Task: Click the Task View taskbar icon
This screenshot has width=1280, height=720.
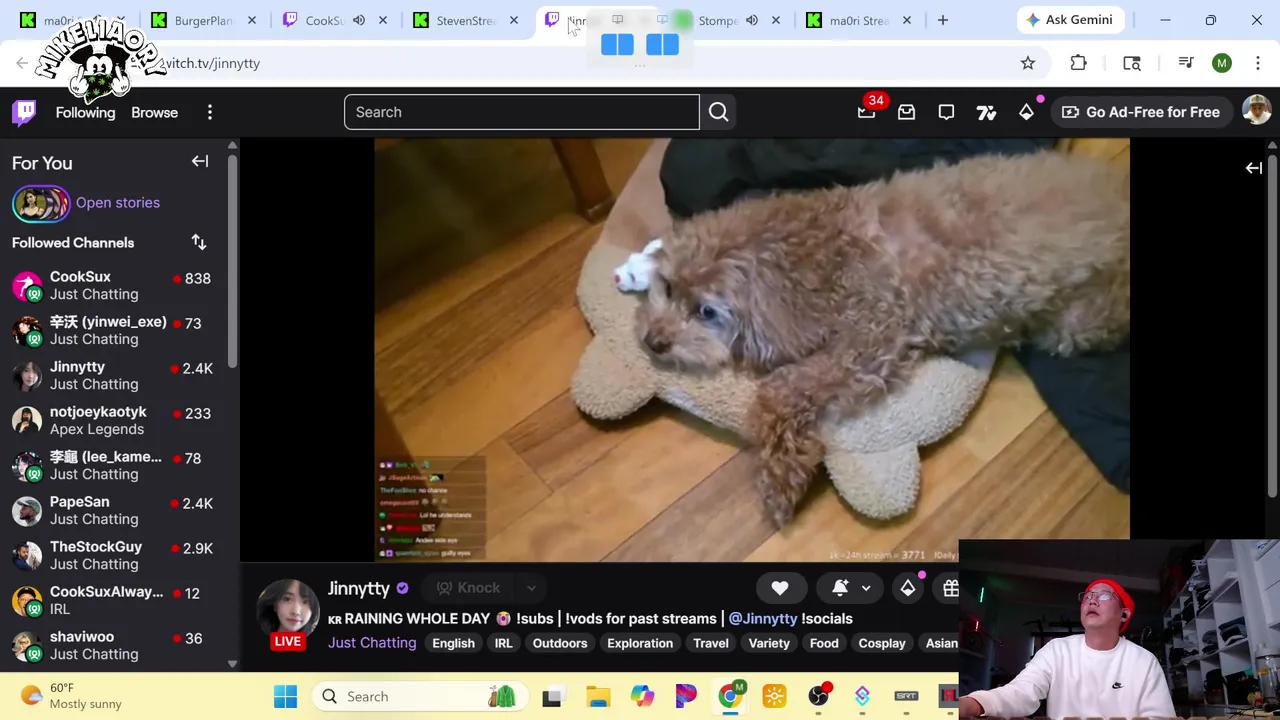Action: (552, 696)
